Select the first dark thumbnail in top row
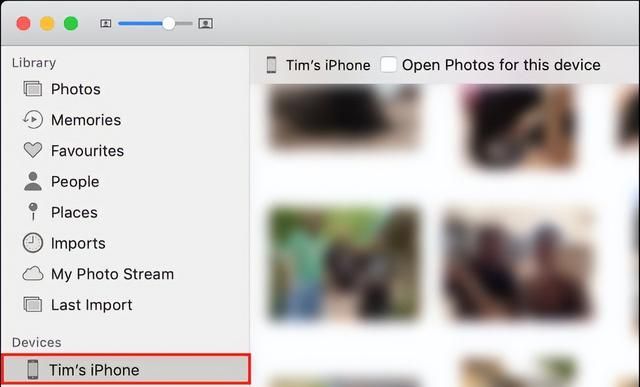640x387 pixels. [x=344, y=116]
